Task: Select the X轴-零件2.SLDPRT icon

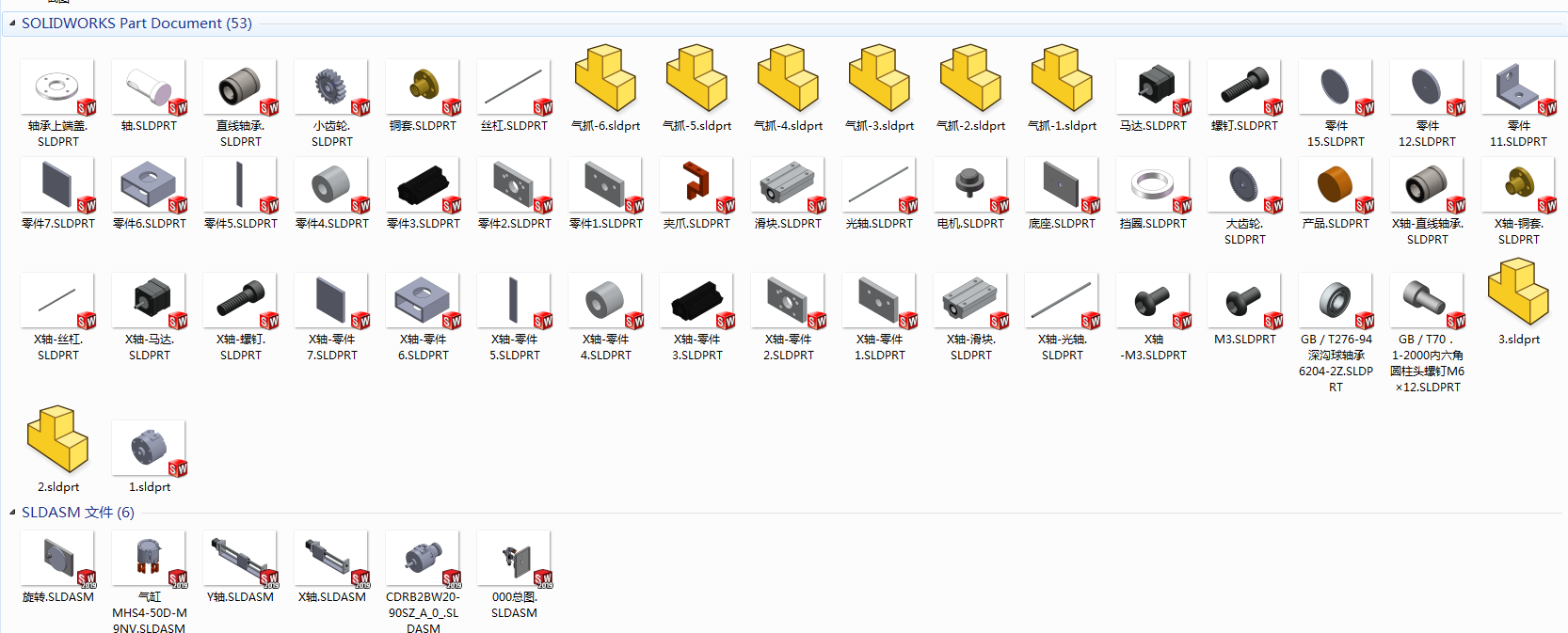Action: click(x=789, y=301)
